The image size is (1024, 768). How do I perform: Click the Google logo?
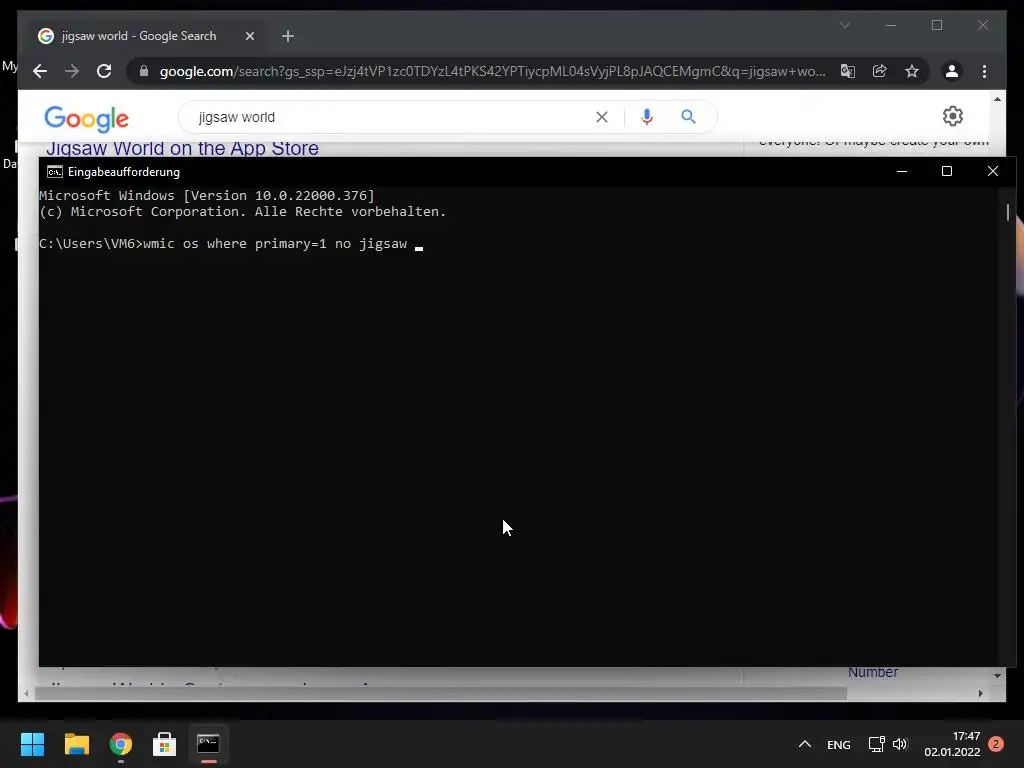click(x=86, y=118)
